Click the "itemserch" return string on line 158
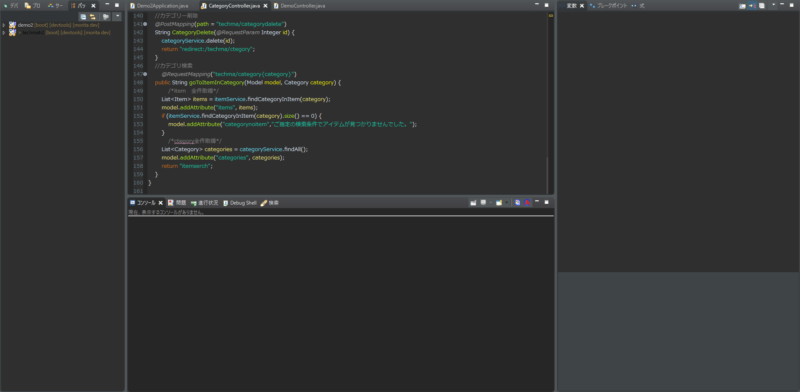Screen dimensions: 800x392 [195, 166]
